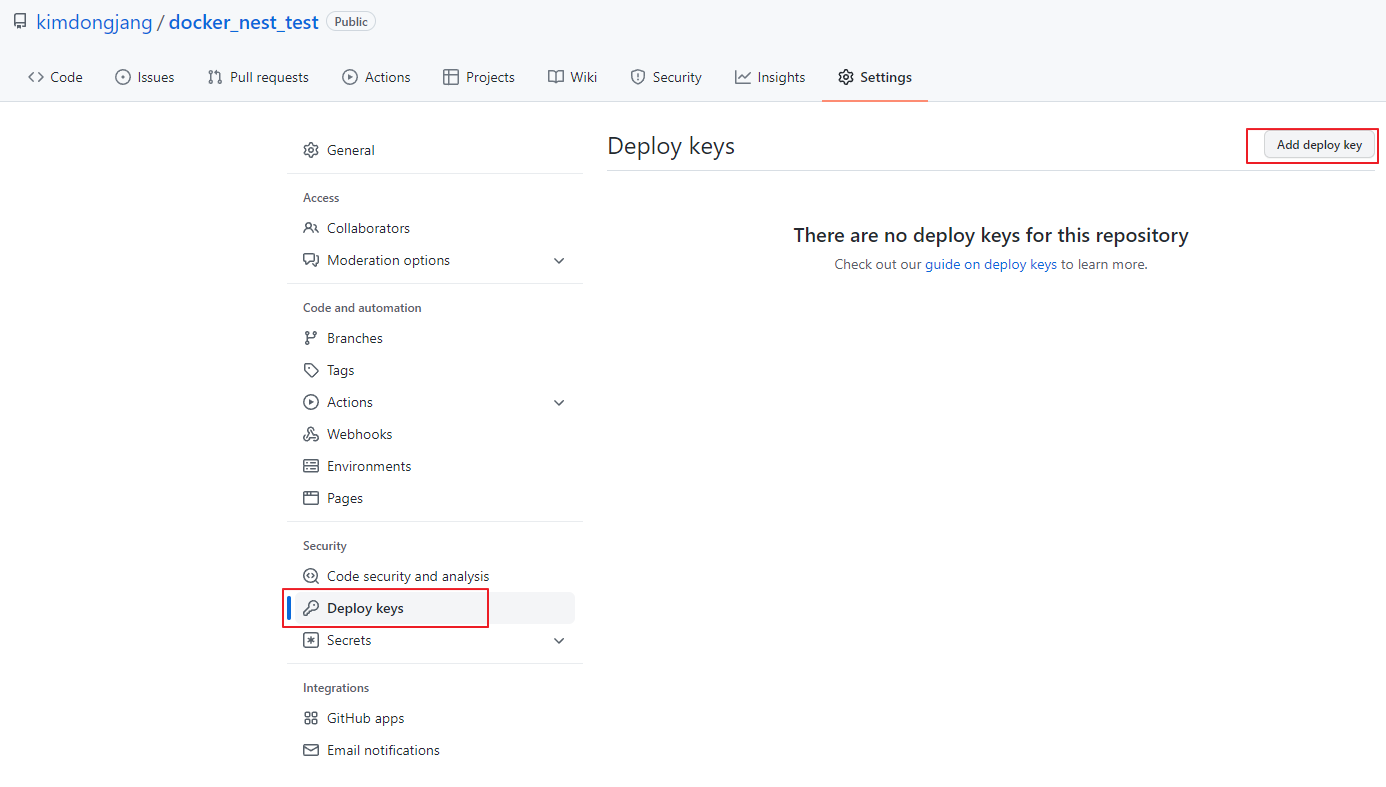Open the docker_nest_test repository link

point(243,22)
